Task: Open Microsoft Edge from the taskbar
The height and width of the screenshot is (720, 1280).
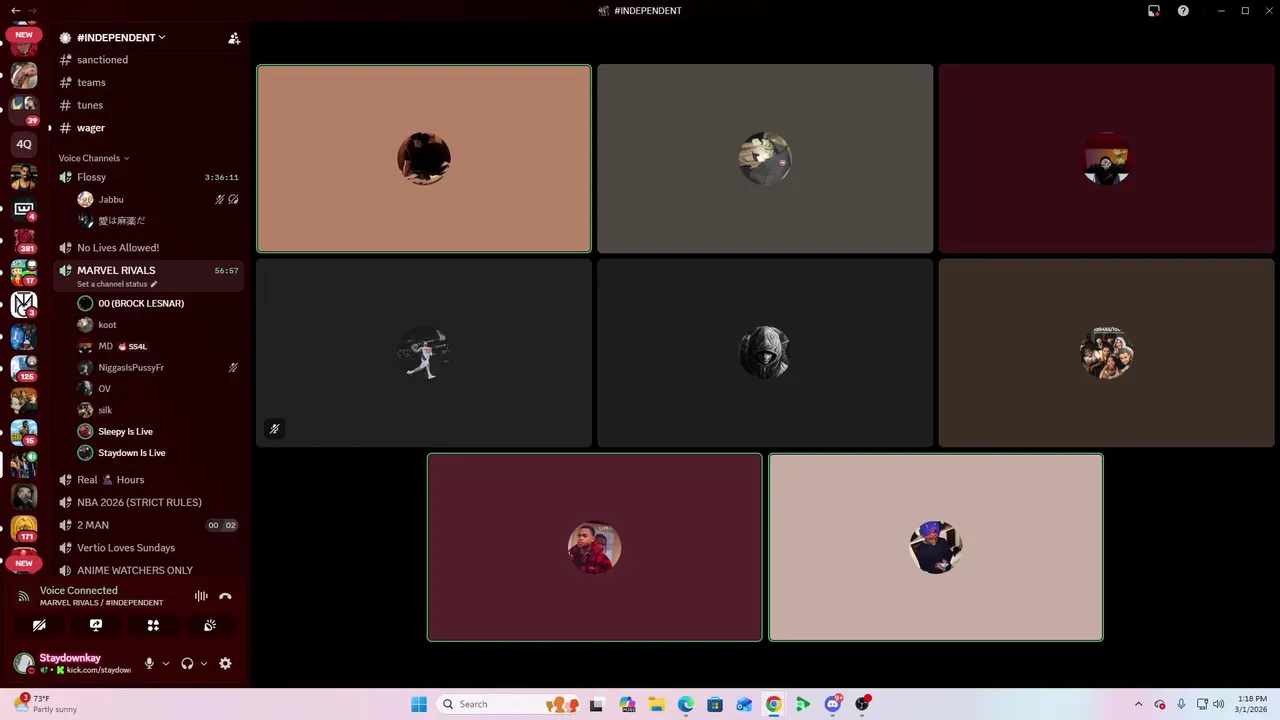Action: 686,704
